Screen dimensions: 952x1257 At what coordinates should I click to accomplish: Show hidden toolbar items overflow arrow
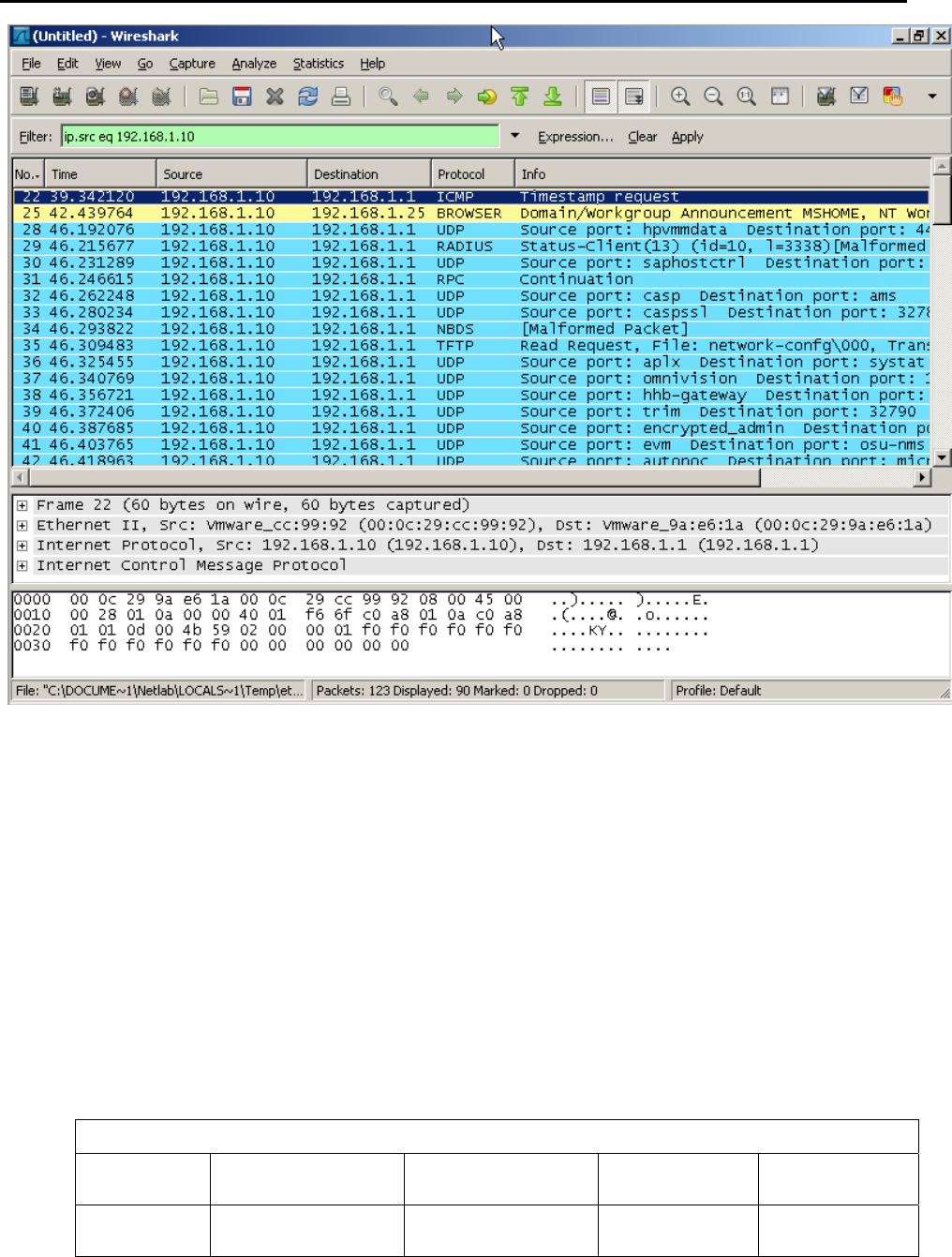pyautogui.click(x=931, y=96)
